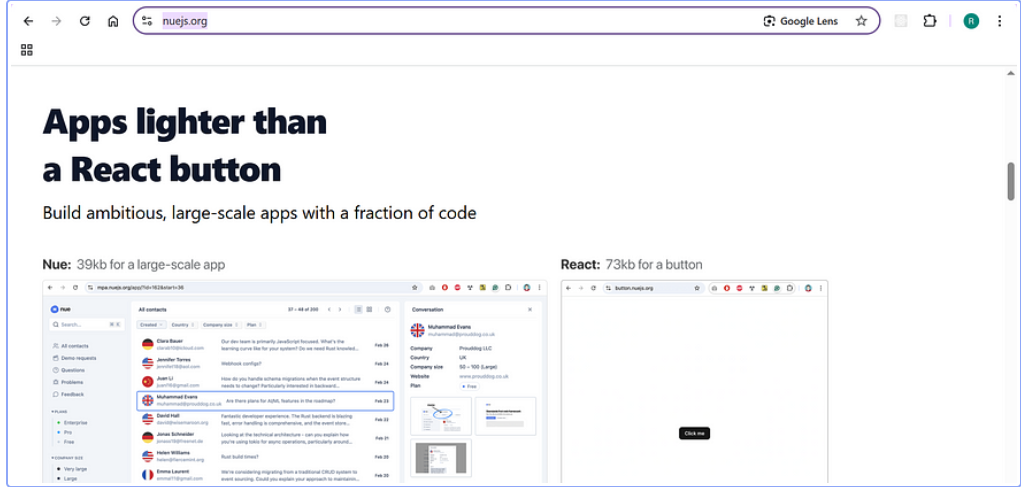Viewport: 1021px width, 487px height.
Task: Reload the nuejs.org page
Action: (85, 21)
